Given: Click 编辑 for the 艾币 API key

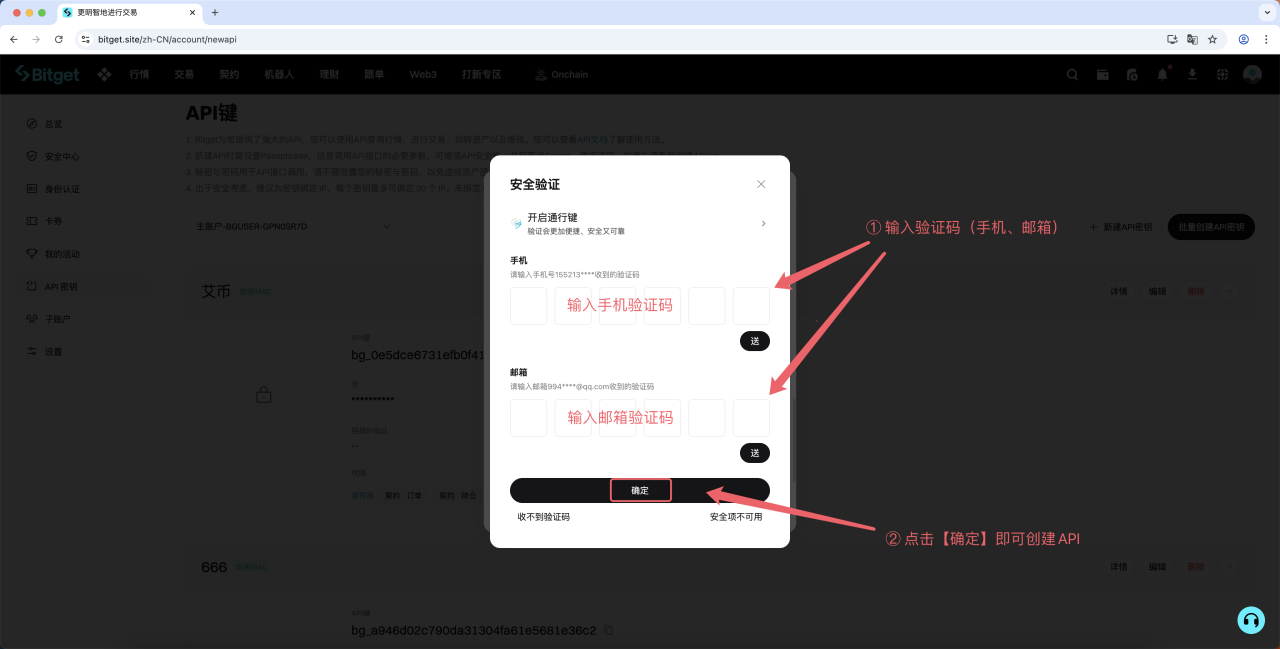Looking at the screenshot, I should [x=1157, y=291].
